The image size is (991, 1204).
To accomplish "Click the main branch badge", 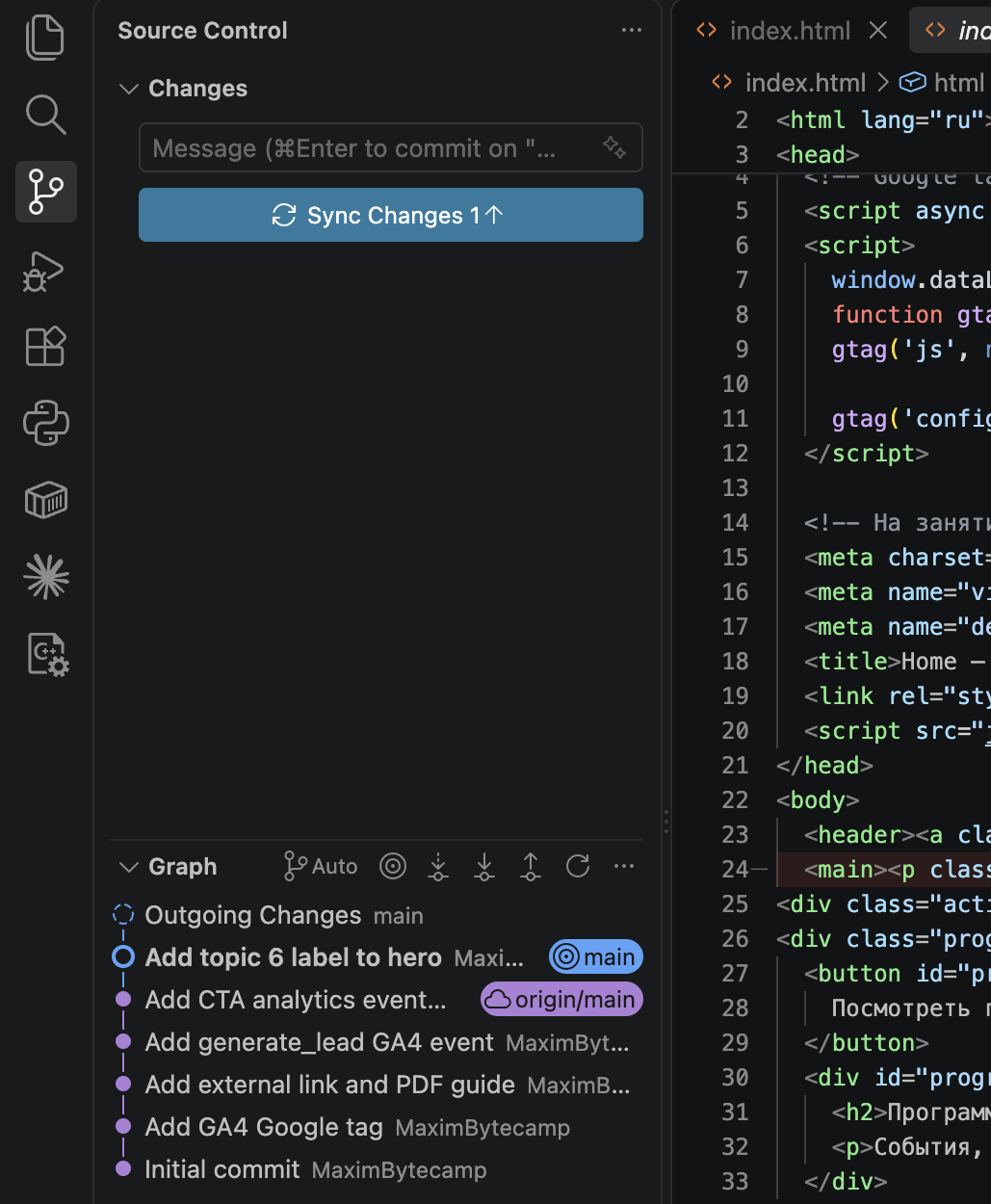I will (596, 957).
